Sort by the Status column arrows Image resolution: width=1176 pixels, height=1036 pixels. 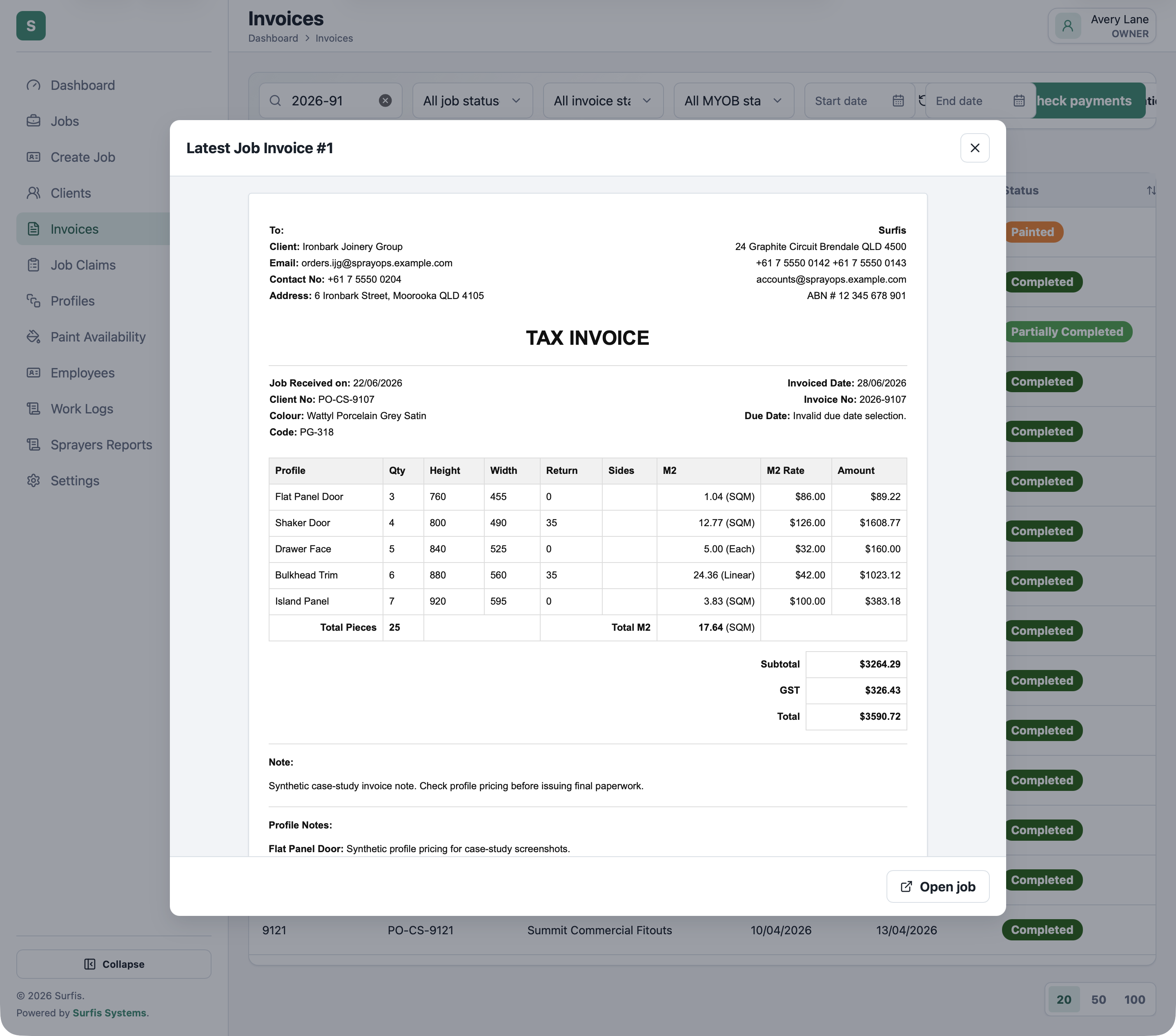point(1151,190)
